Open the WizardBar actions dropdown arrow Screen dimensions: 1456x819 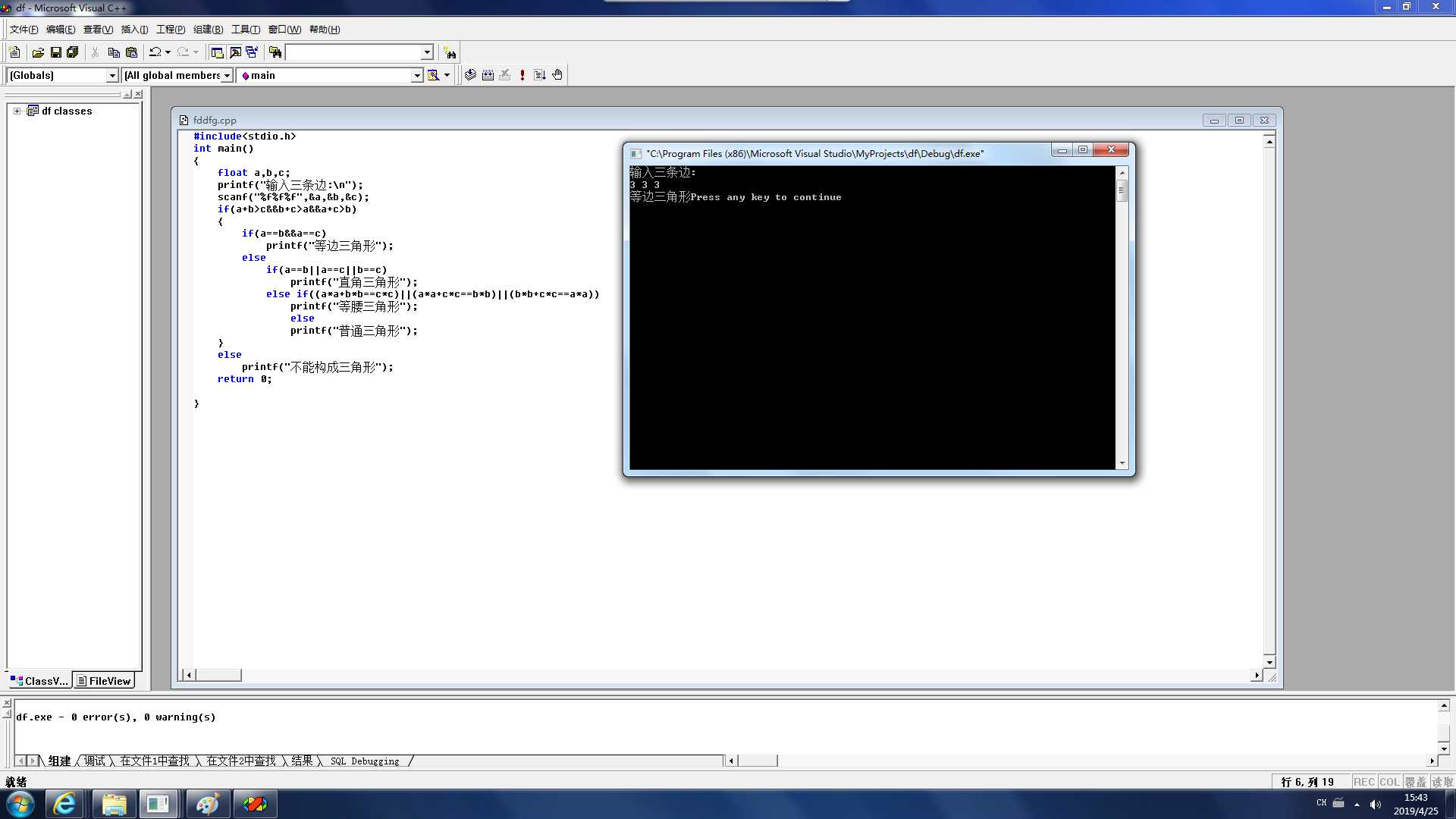[x=447, y=75]
